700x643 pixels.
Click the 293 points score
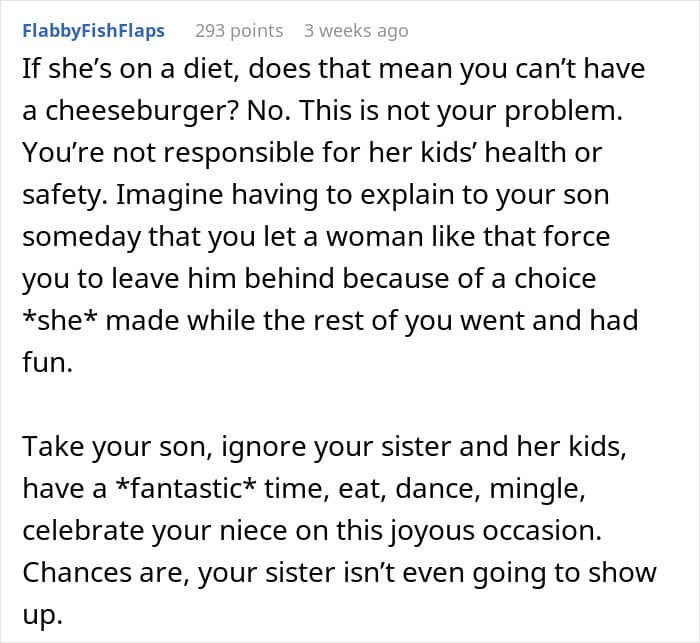coord(239,31)
